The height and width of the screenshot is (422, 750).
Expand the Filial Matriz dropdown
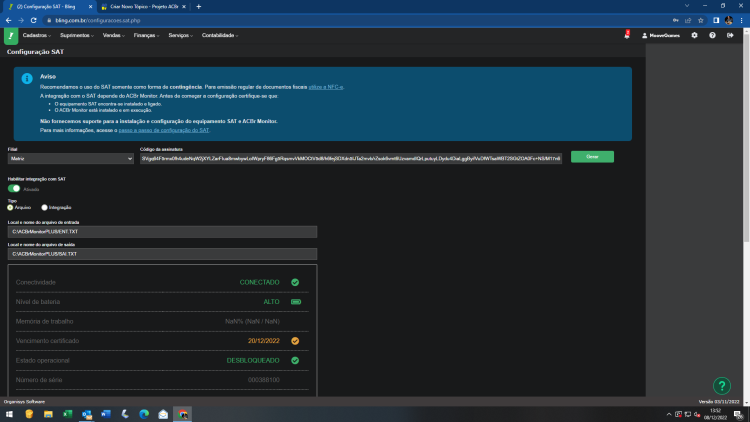71,158
